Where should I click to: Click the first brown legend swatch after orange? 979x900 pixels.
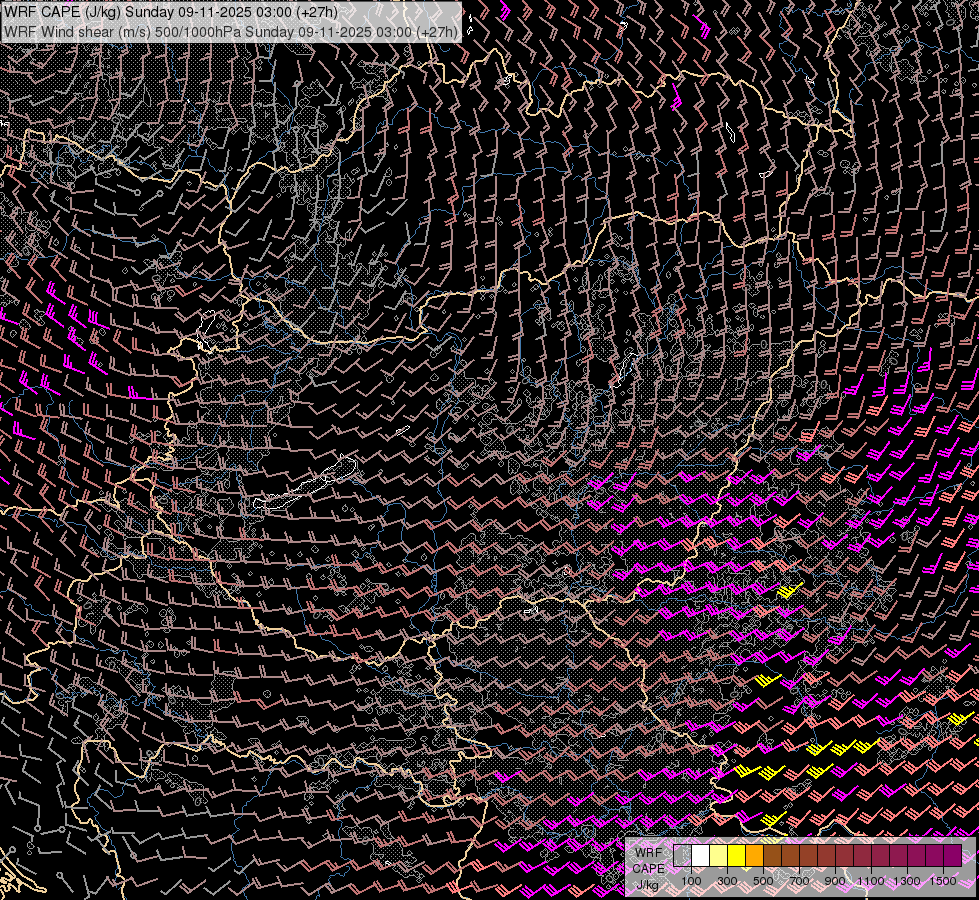click(x=772, y=856)
